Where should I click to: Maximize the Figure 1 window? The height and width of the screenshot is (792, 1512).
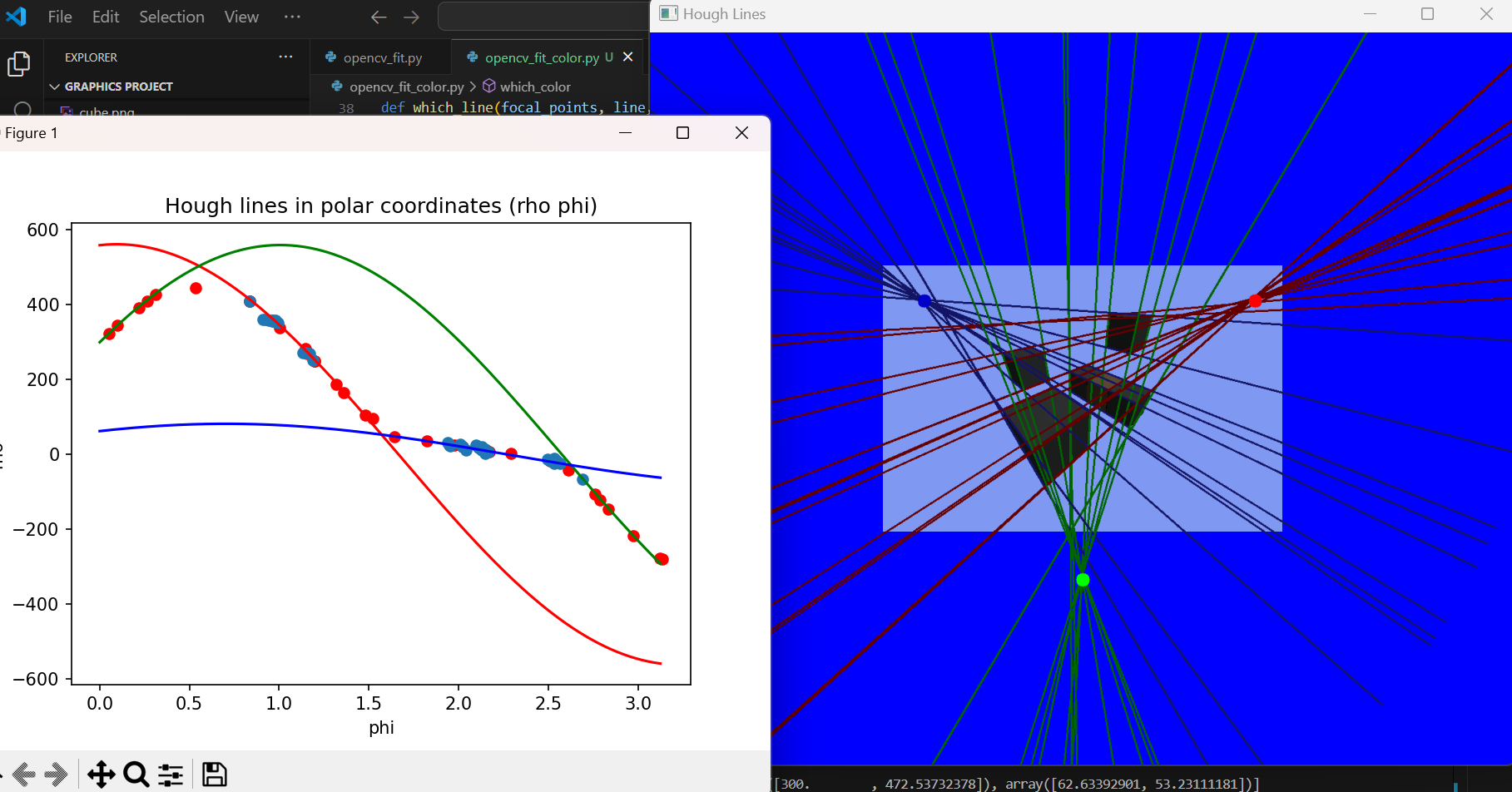682,133
